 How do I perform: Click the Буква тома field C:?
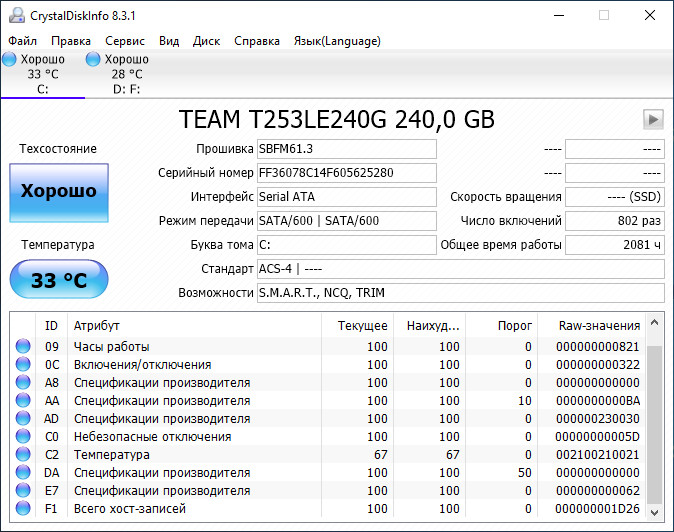(x=347, y=245)
